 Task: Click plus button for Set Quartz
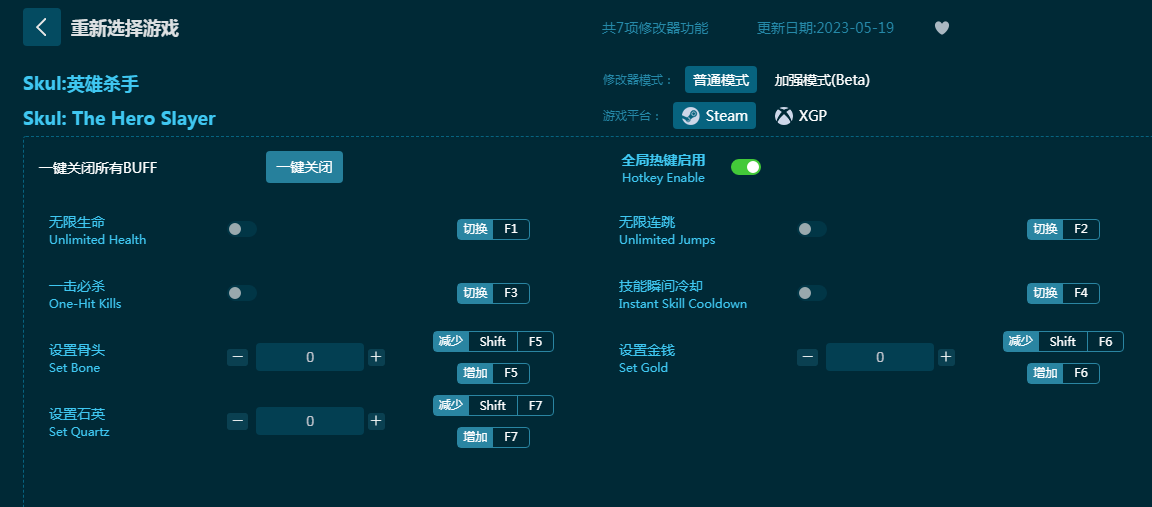click(376, 421)
